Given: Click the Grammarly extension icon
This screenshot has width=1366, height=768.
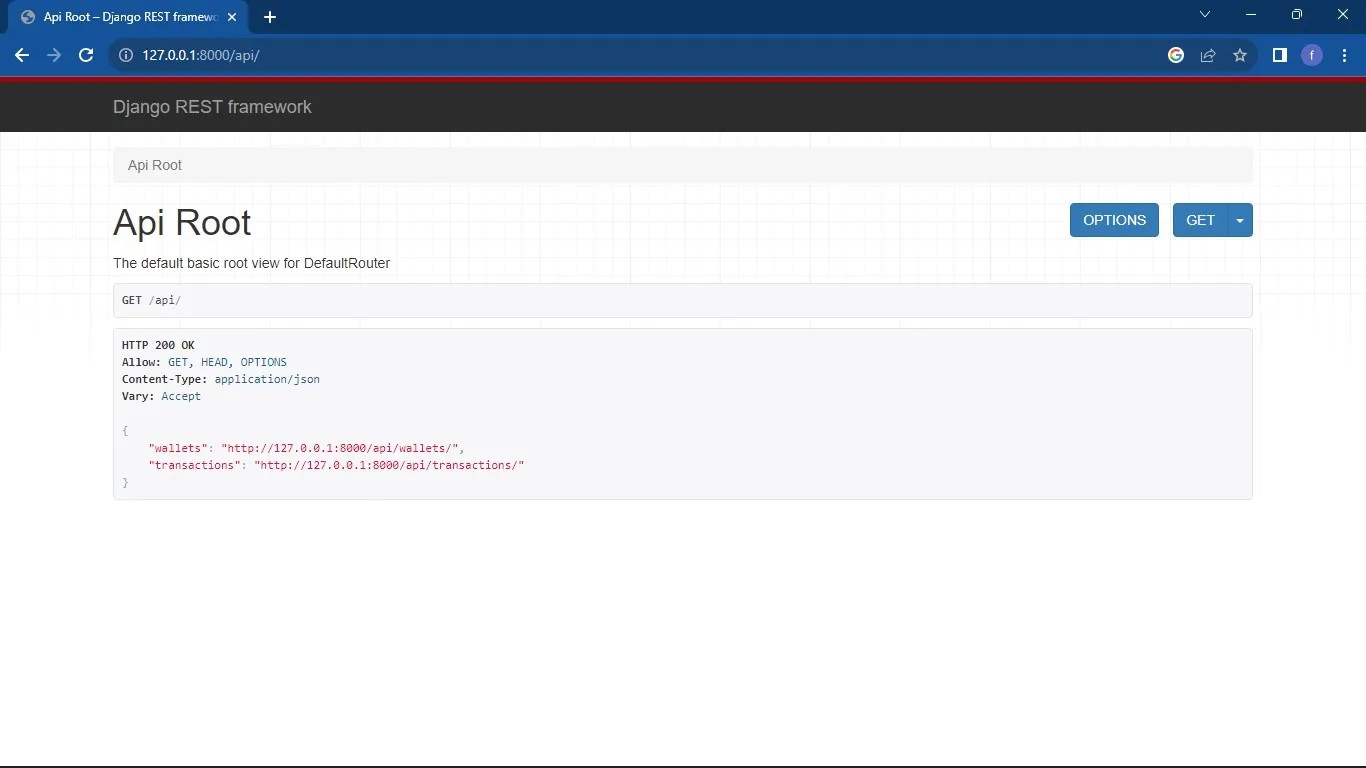Looking at the screenshot, I should [x=1175, y=55].
